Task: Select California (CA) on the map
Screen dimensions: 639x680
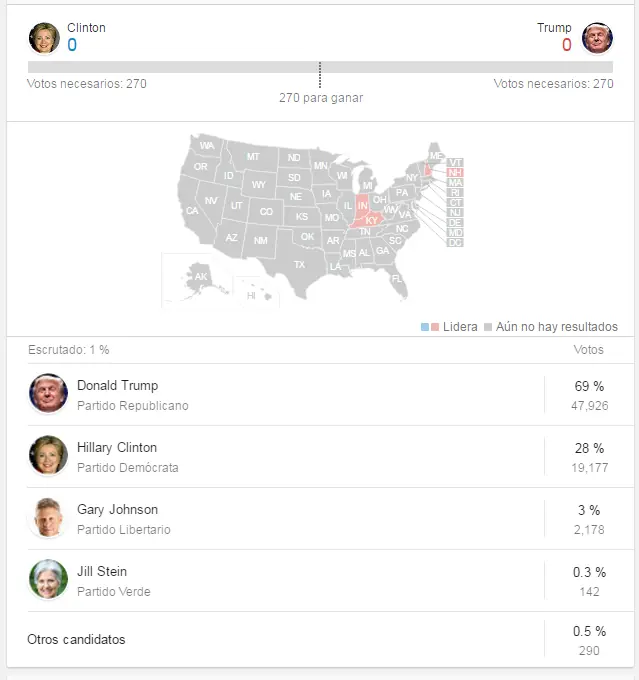Action: 192,211
